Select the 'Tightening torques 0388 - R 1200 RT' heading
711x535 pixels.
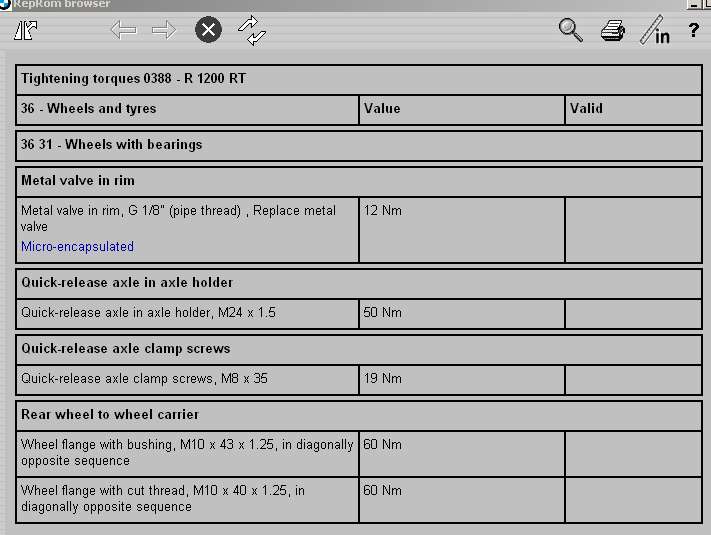point(133,78)
